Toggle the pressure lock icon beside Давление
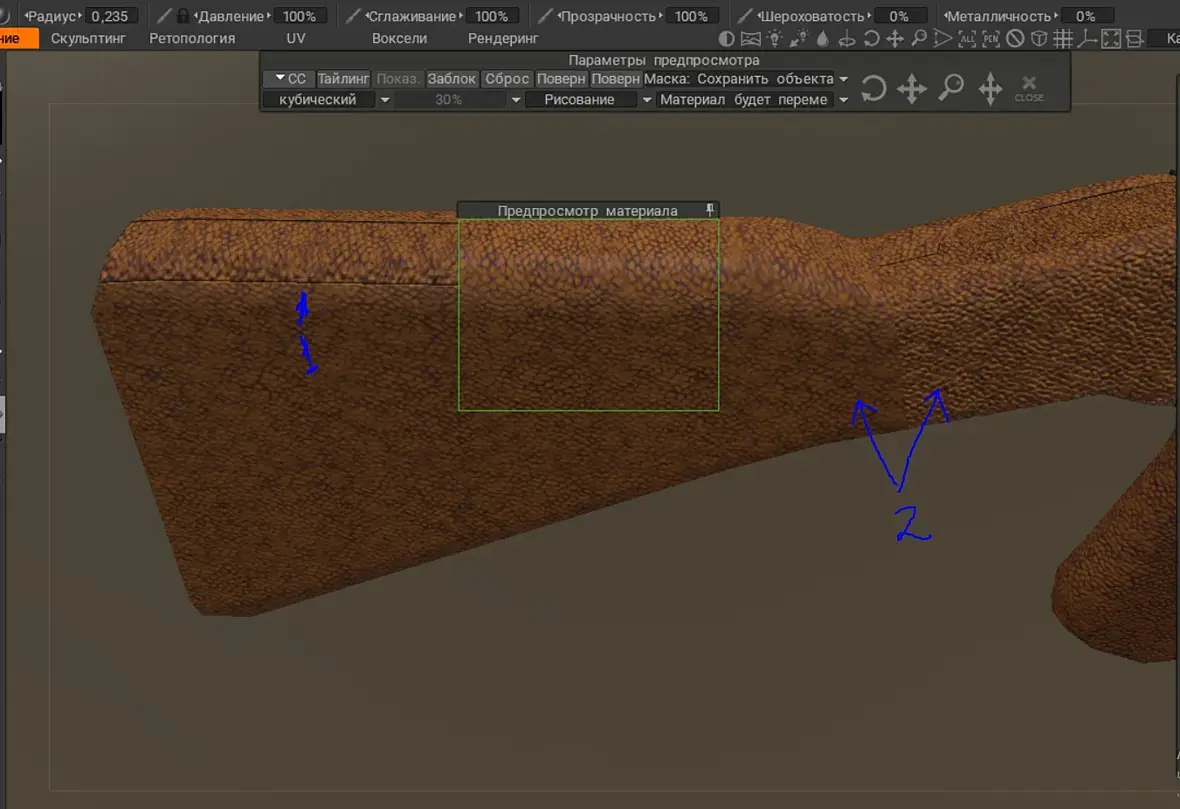 coord(182,16)
